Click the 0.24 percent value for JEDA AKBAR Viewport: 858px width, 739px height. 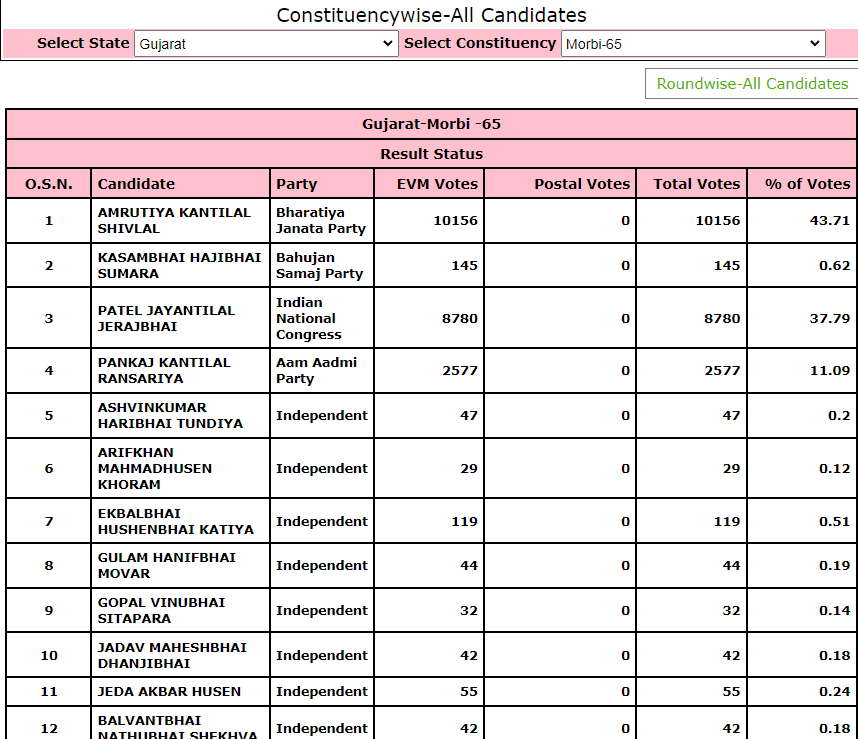[834, 691]
